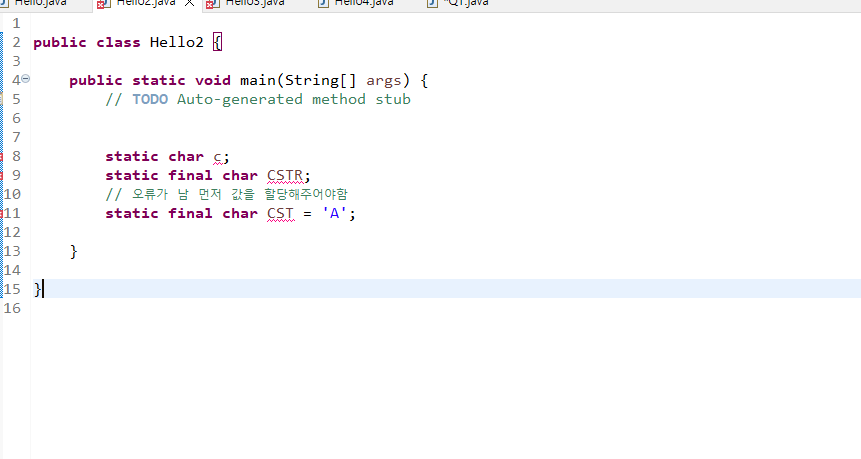Click the Korean comment on line 10
Image resolution: width=861 pixels, height=459 pixels.
tap(226, 194)
